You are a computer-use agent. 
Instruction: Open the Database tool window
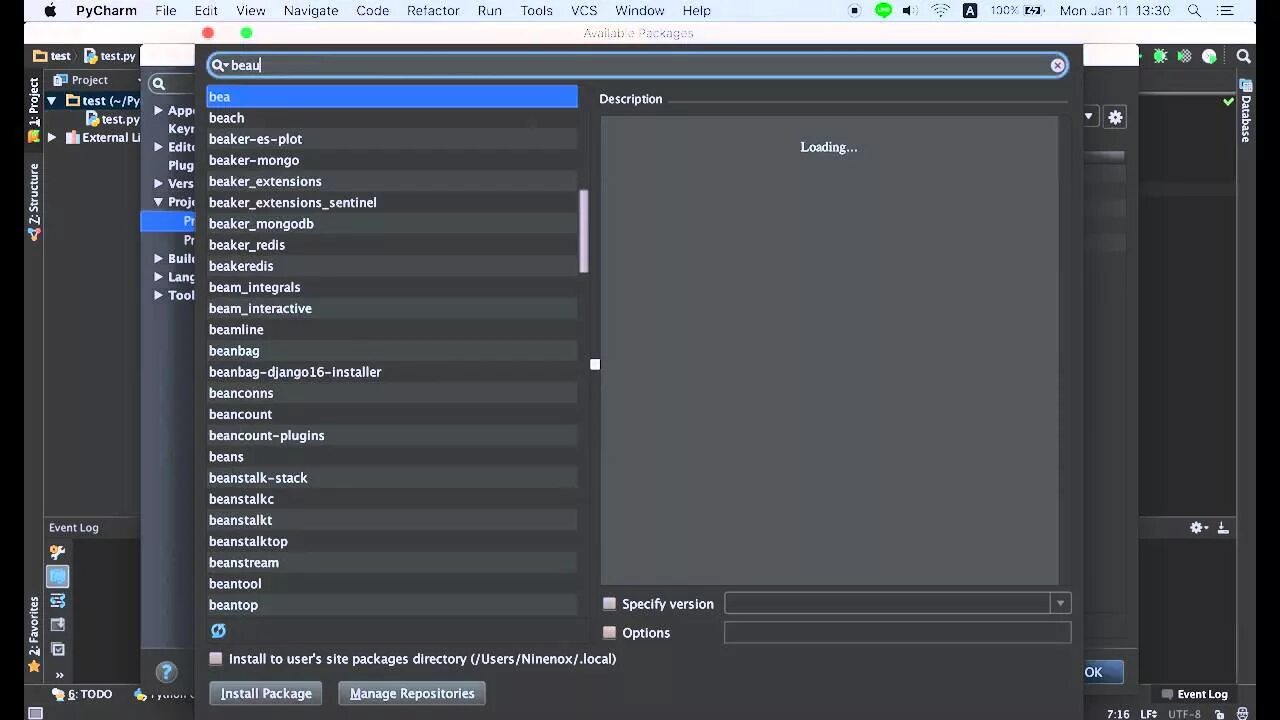[1246, 112]
